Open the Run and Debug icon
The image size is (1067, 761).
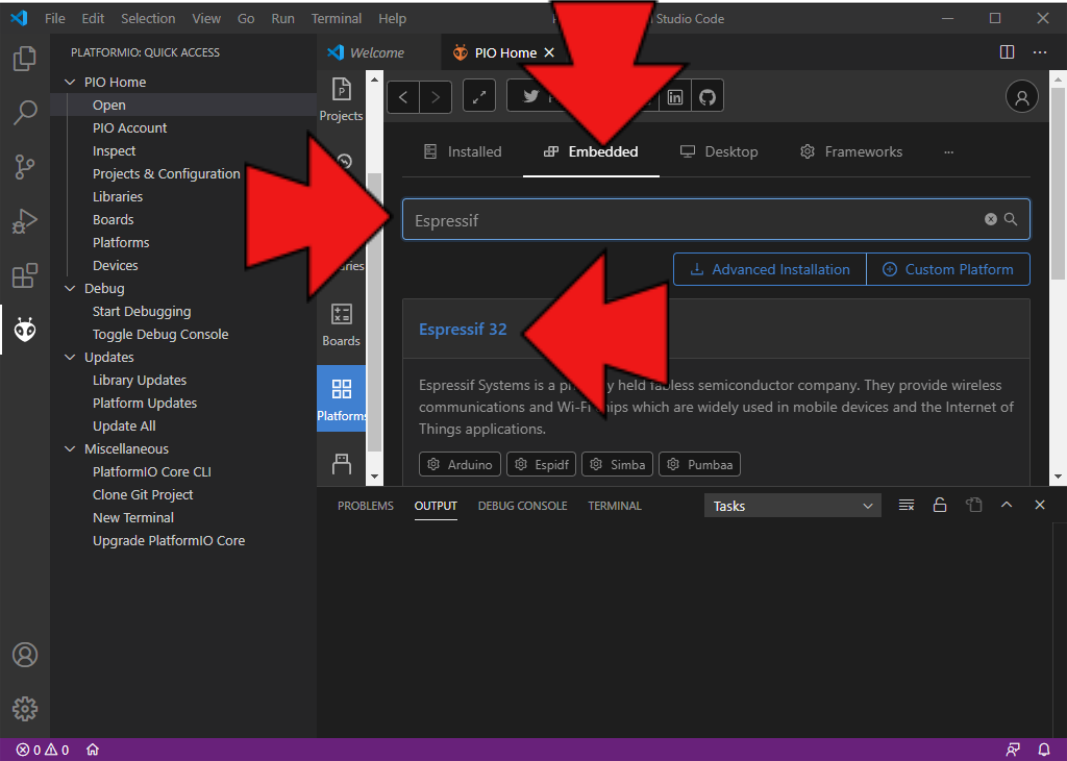(x=25, y=221)
